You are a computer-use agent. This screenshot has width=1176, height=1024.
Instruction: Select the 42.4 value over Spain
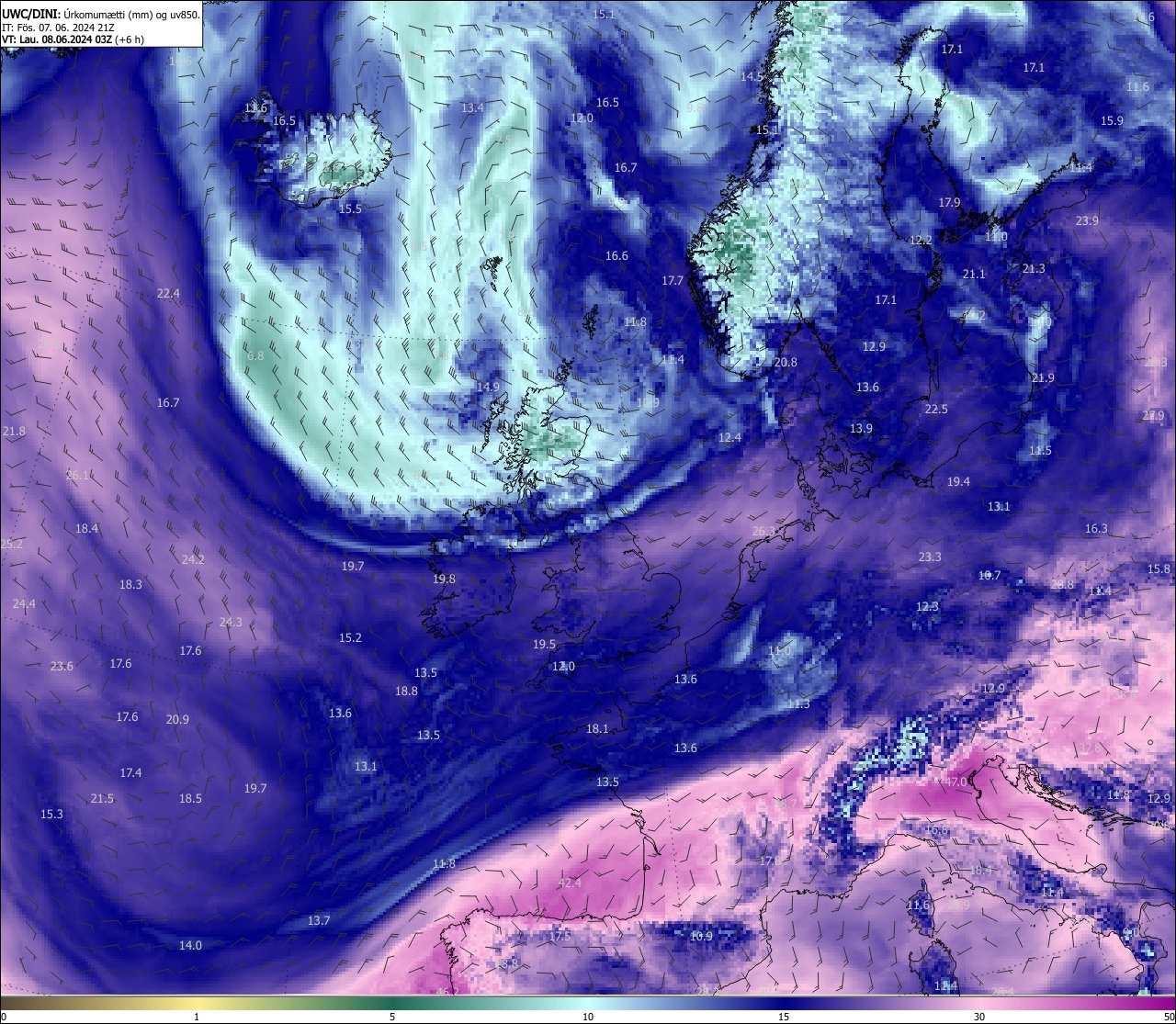coord(570,883)
